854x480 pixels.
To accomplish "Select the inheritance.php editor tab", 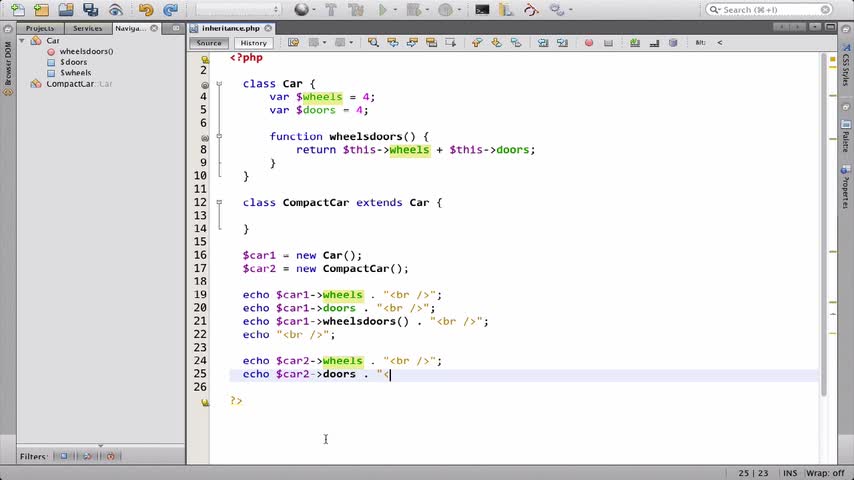I will click(x=230, y=28).
